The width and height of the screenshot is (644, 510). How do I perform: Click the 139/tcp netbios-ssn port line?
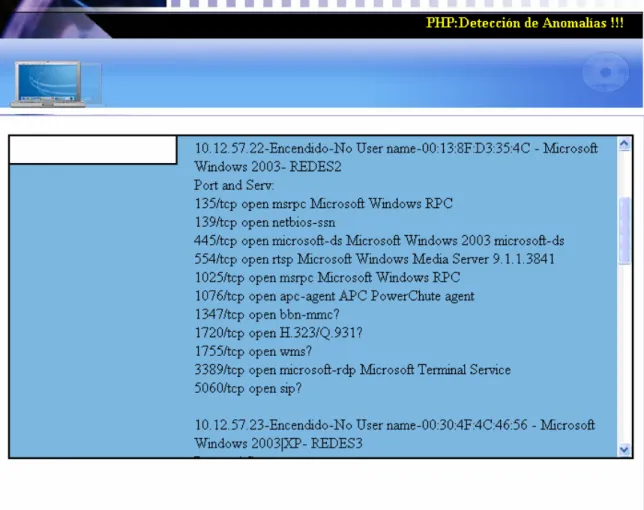pyautogui.click(x=264, y=222)
